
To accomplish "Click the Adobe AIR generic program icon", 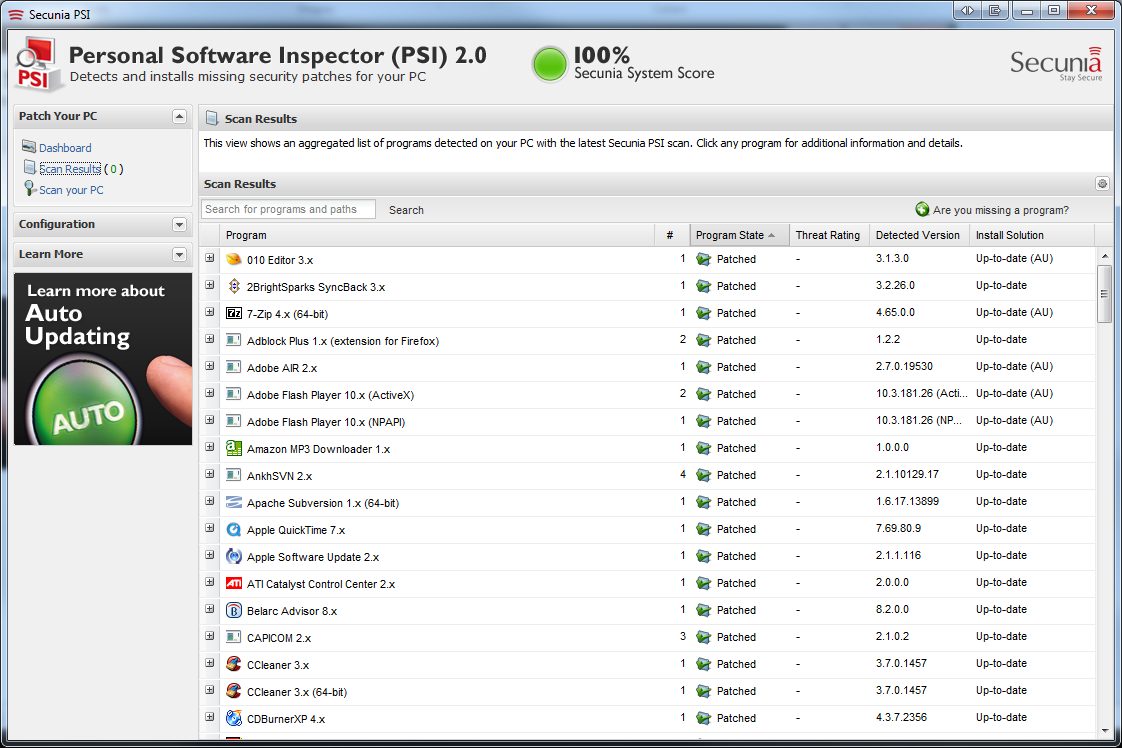I will [233, 367].
